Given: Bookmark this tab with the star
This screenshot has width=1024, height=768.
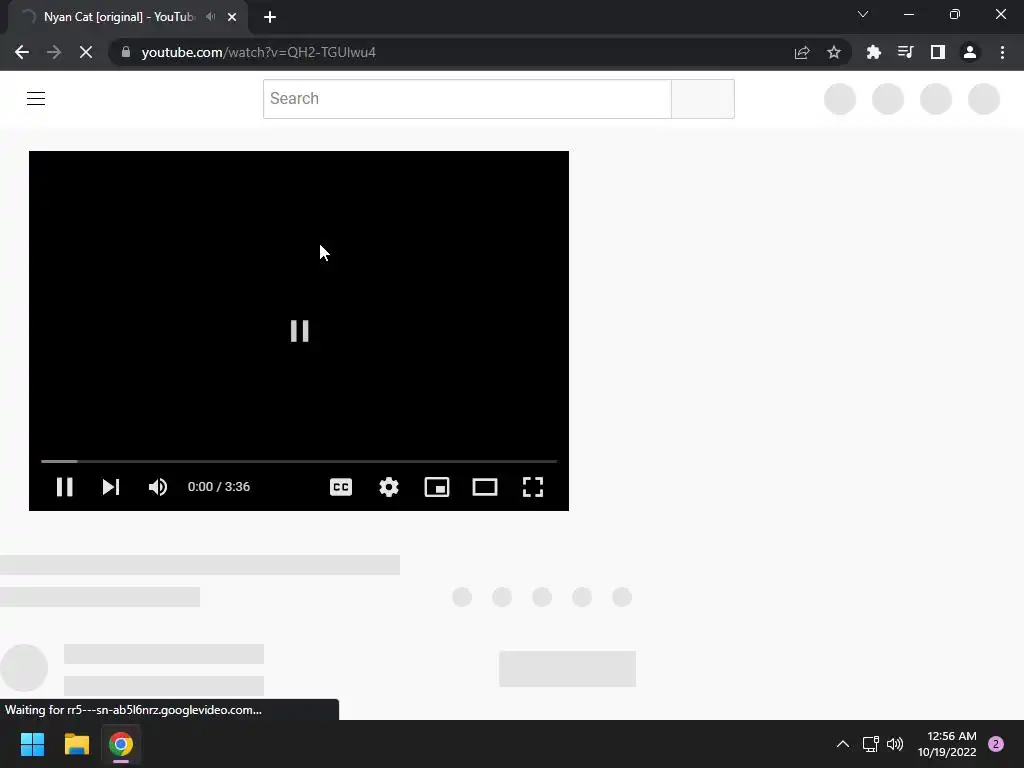Looking at the screenshot, I should 834,52.
